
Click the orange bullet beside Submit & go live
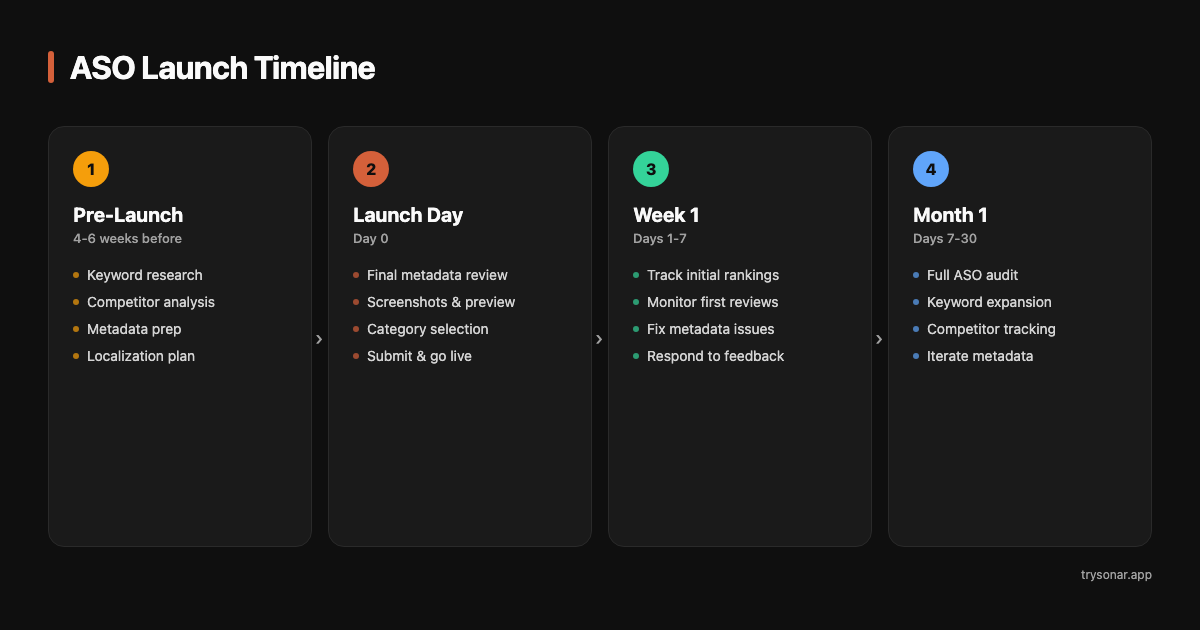click(357, 355)
